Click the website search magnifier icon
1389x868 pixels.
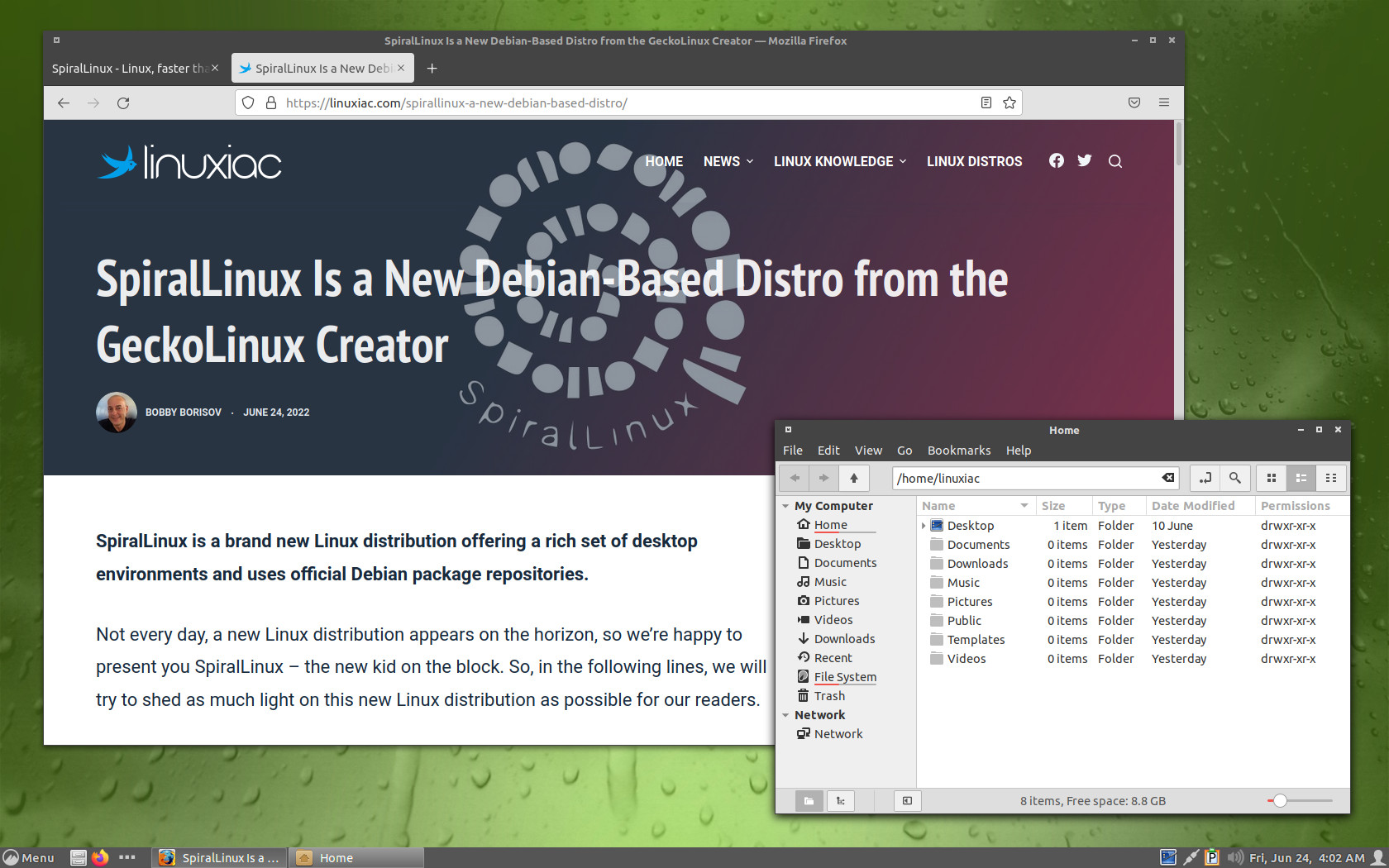point(1115,161)
